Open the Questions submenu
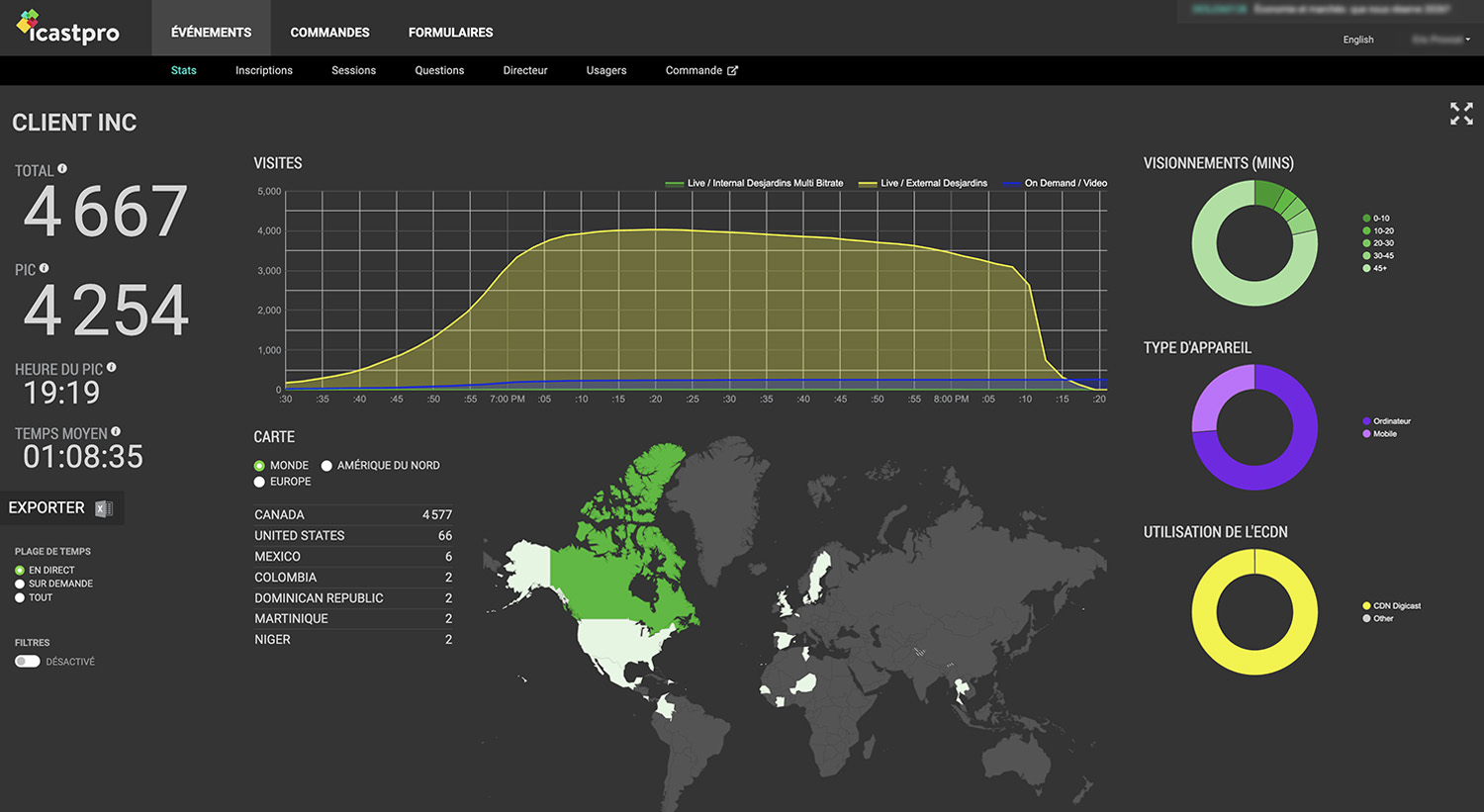The height and width of the screenshot is (812, 1484). [x=439, y=70]
